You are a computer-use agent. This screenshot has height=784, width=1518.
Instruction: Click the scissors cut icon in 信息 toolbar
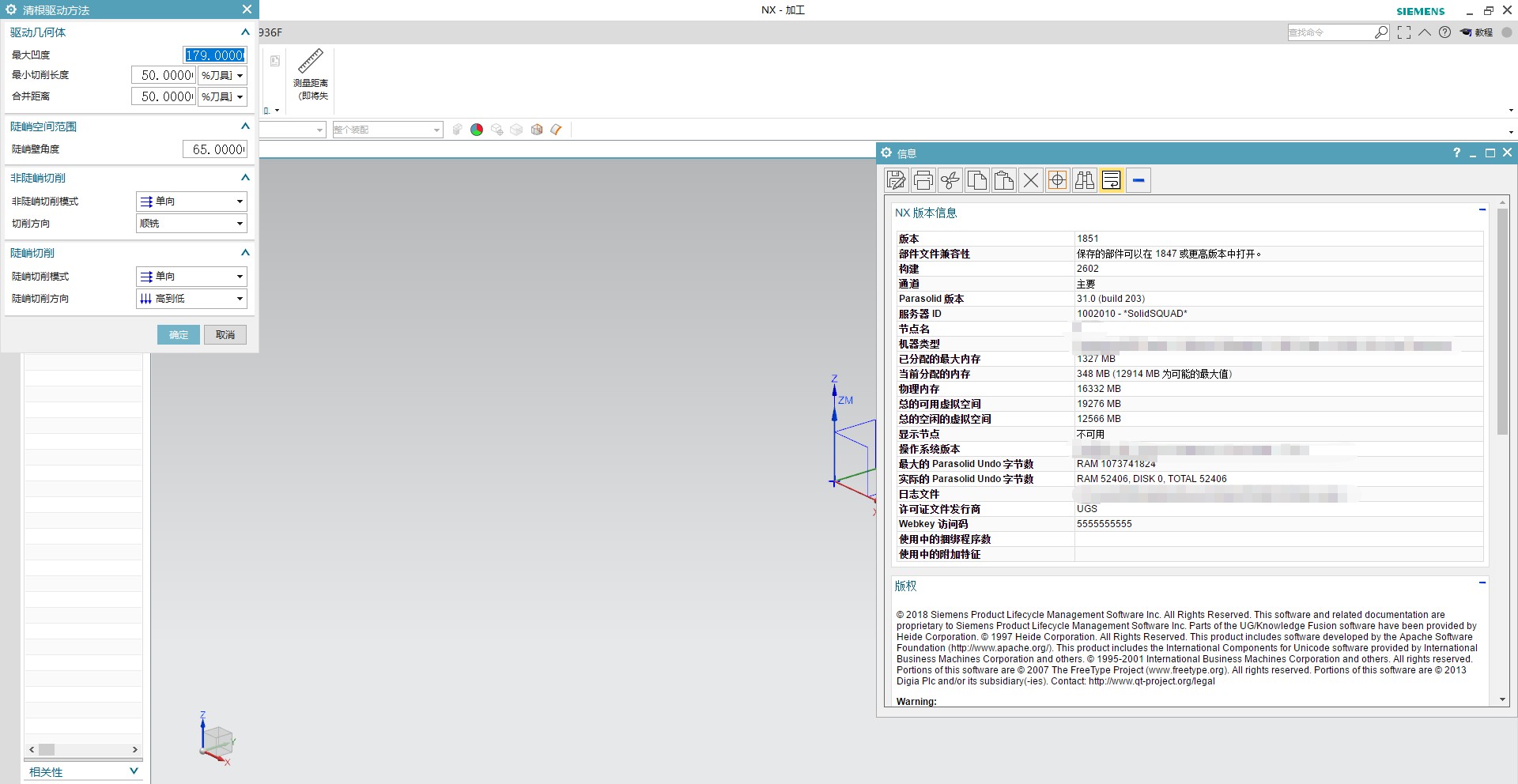click(950, 180)
